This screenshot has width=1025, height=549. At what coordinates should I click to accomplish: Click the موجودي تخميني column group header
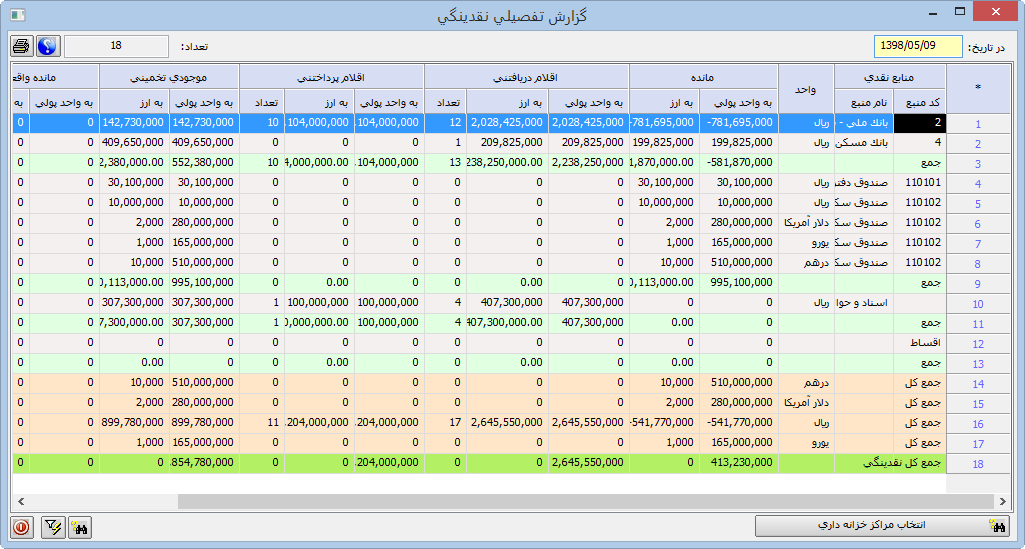(x=168, y=76)
